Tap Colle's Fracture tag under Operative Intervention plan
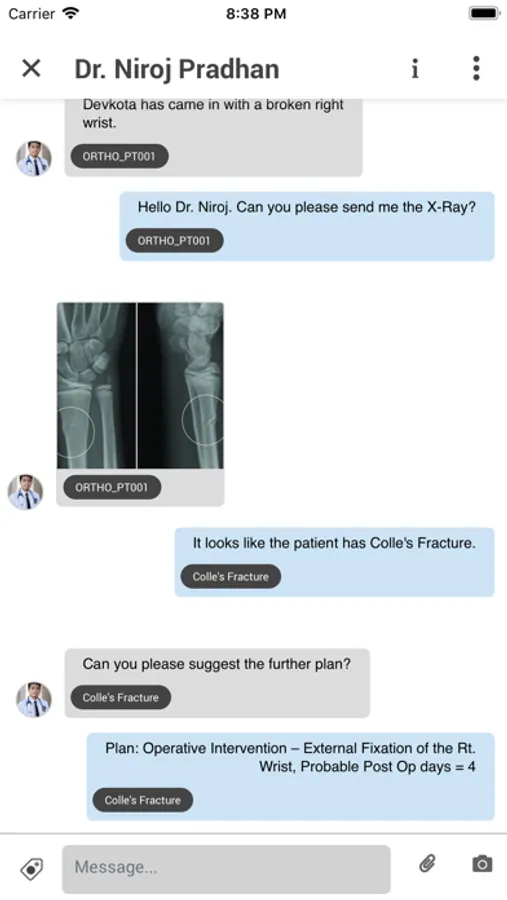This screenshot has width=507, height=900. 143,800
